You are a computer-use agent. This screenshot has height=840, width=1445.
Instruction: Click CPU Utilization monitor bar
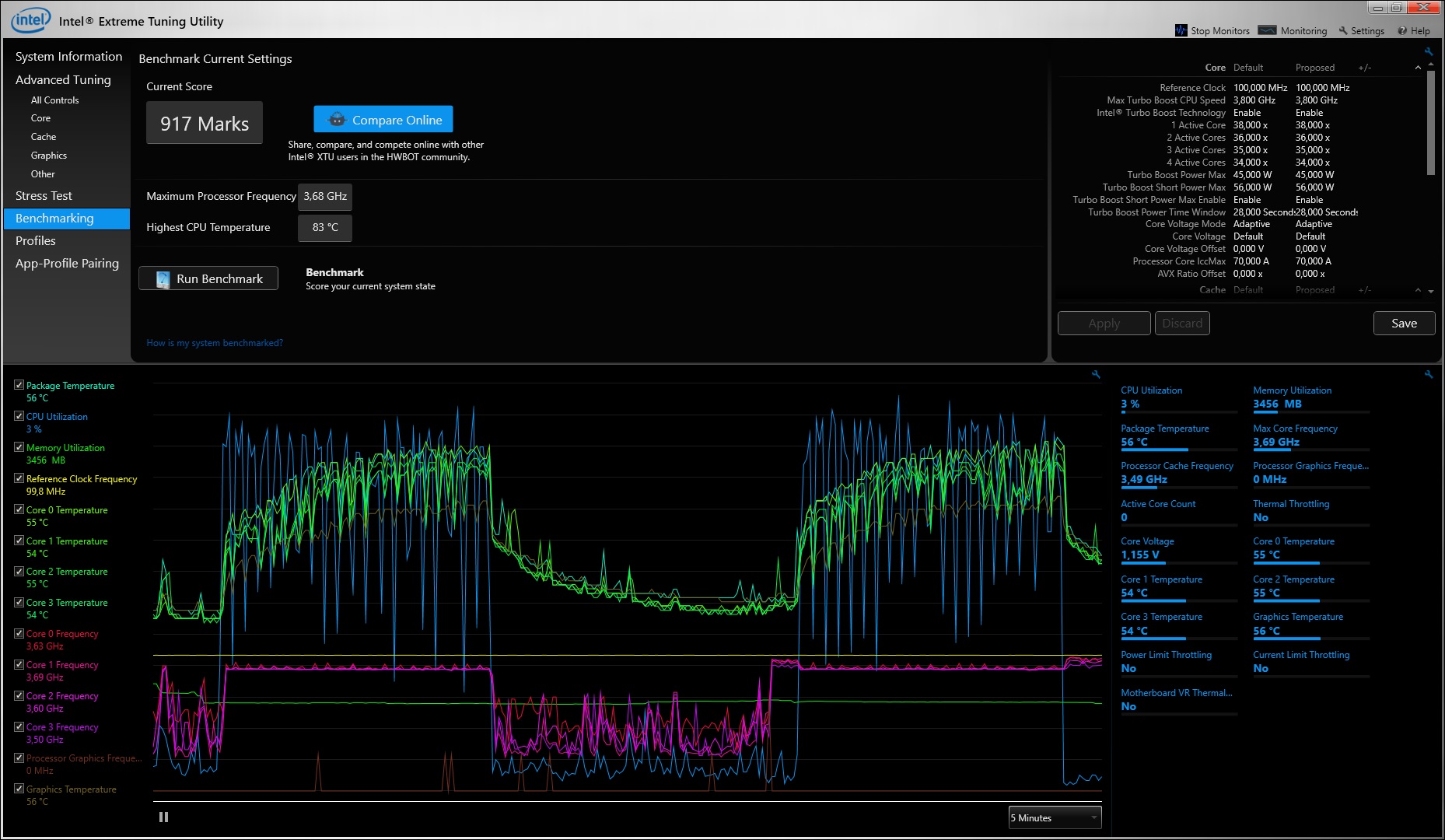(x=1178, y=411)
